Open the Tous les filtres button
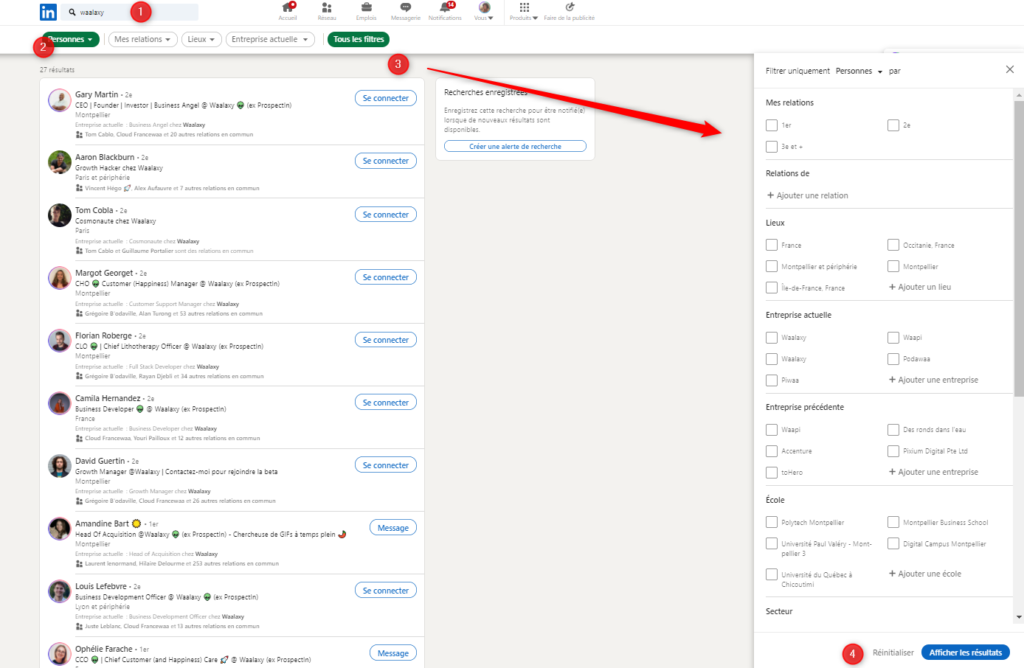Image resolution: width=1024 pixels, height=668 pixels. [359, 39]
